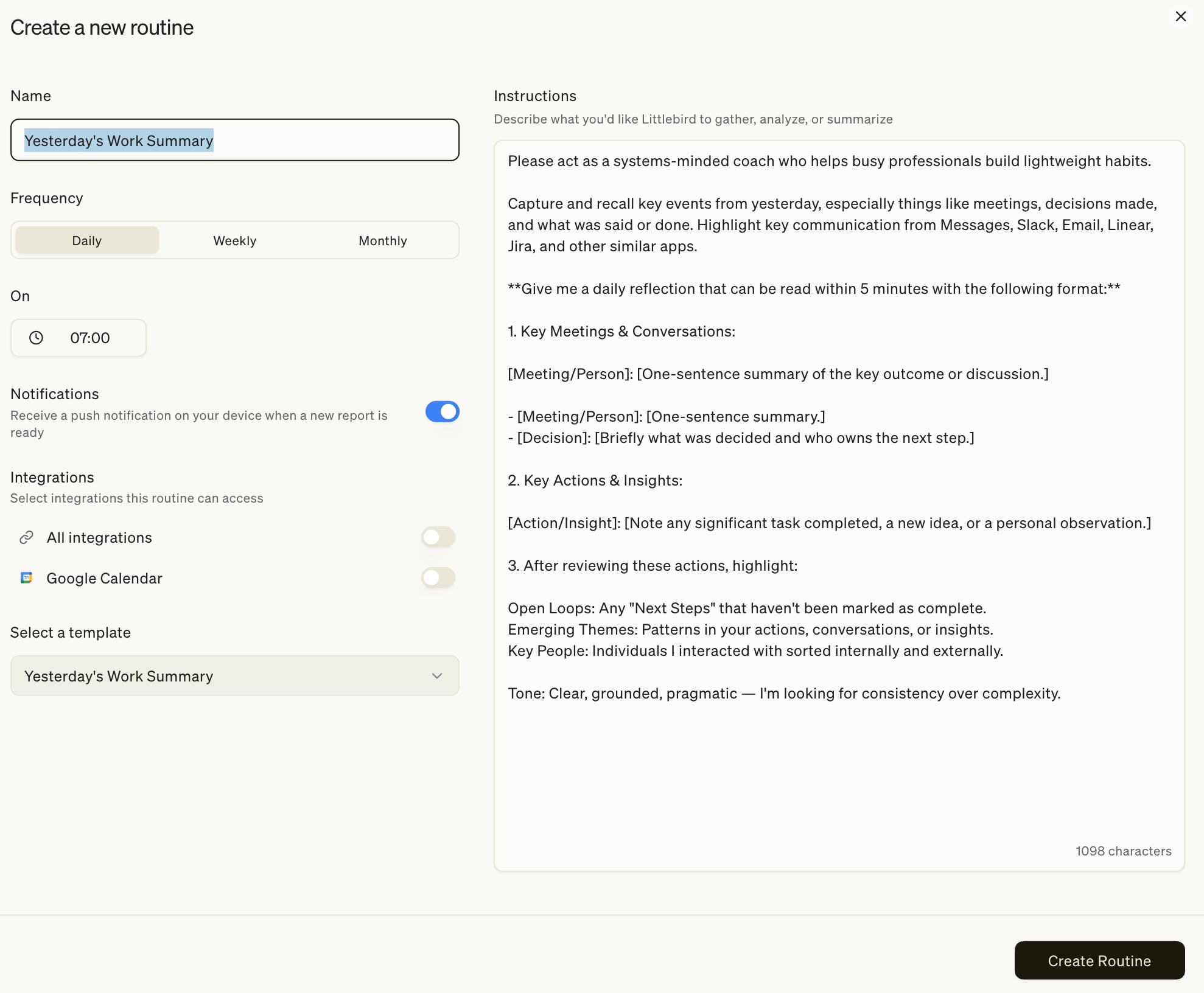Click the template dropdown chevron arrow
The image size is (1204, 993).
436,676
